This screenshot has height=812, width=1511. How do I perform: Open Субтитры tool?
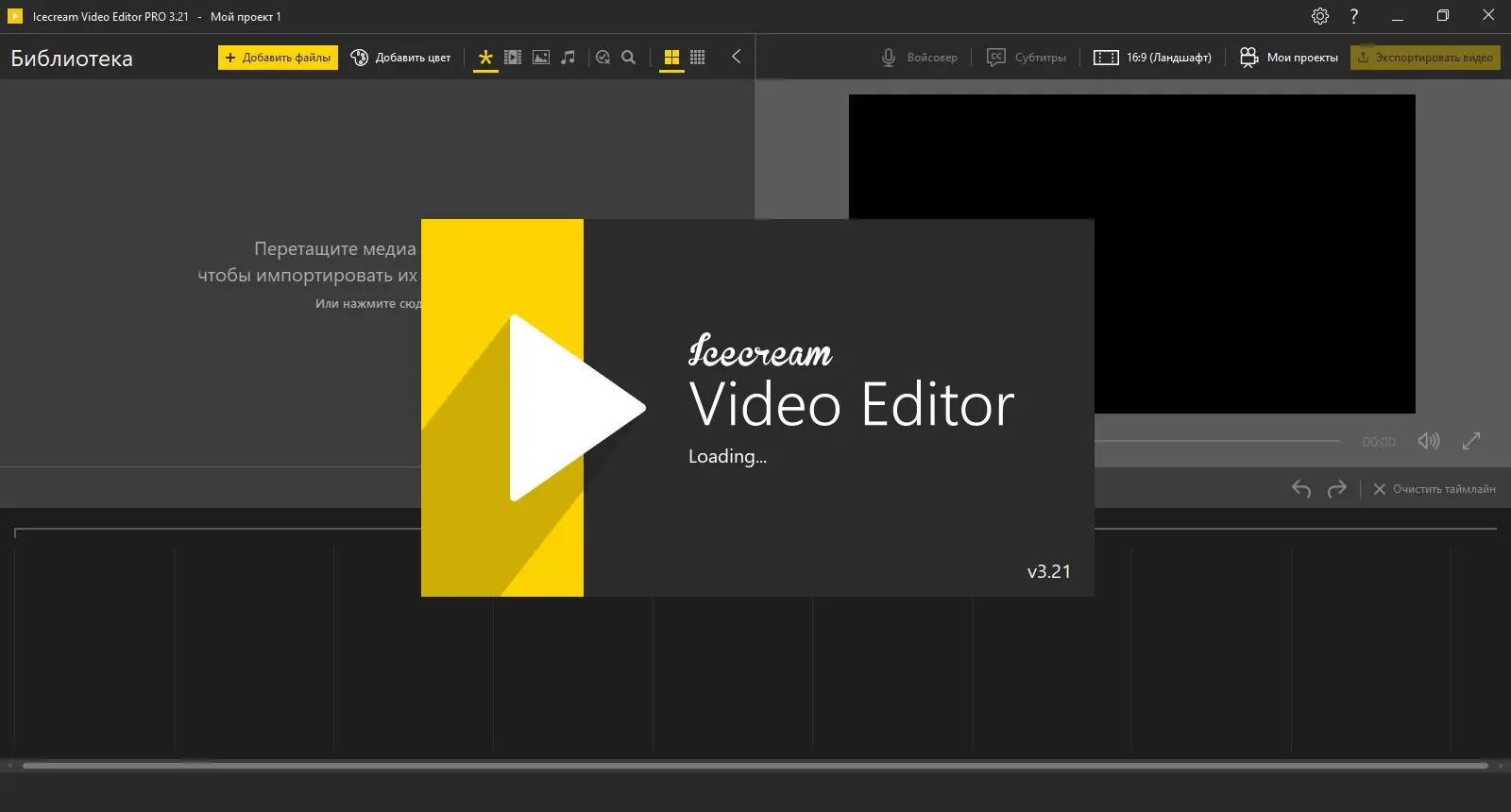pos(1027,58)
